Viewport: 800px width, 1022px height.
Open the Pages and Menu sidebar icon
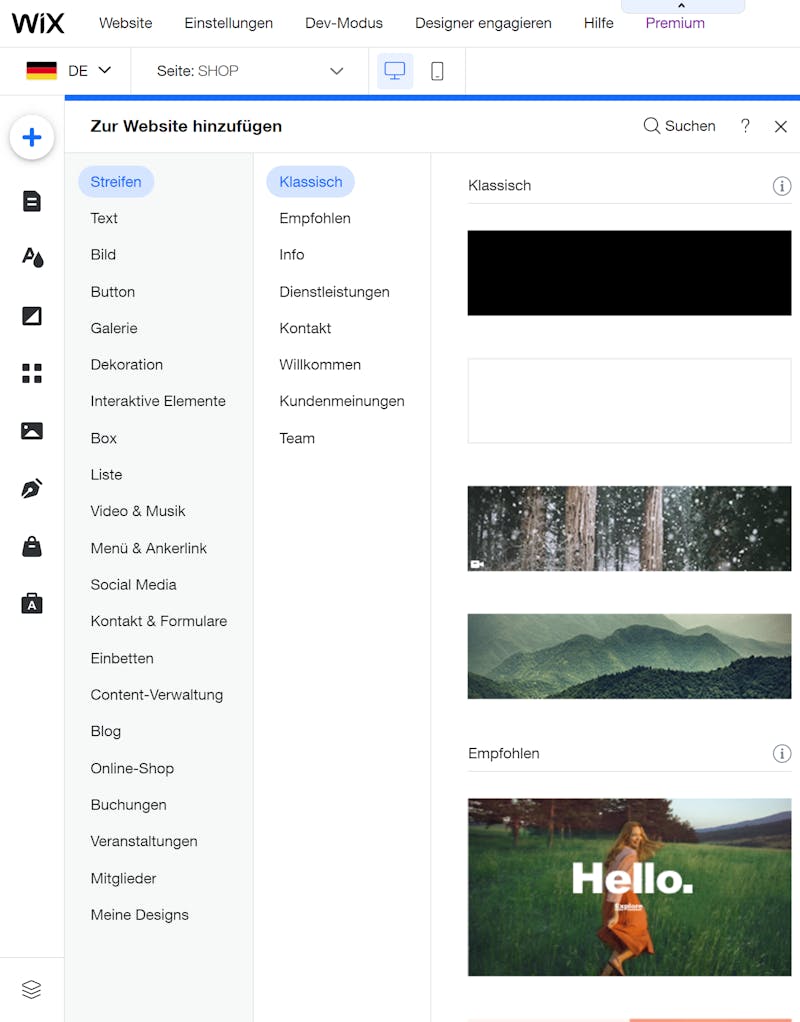(x=31, y=201)
